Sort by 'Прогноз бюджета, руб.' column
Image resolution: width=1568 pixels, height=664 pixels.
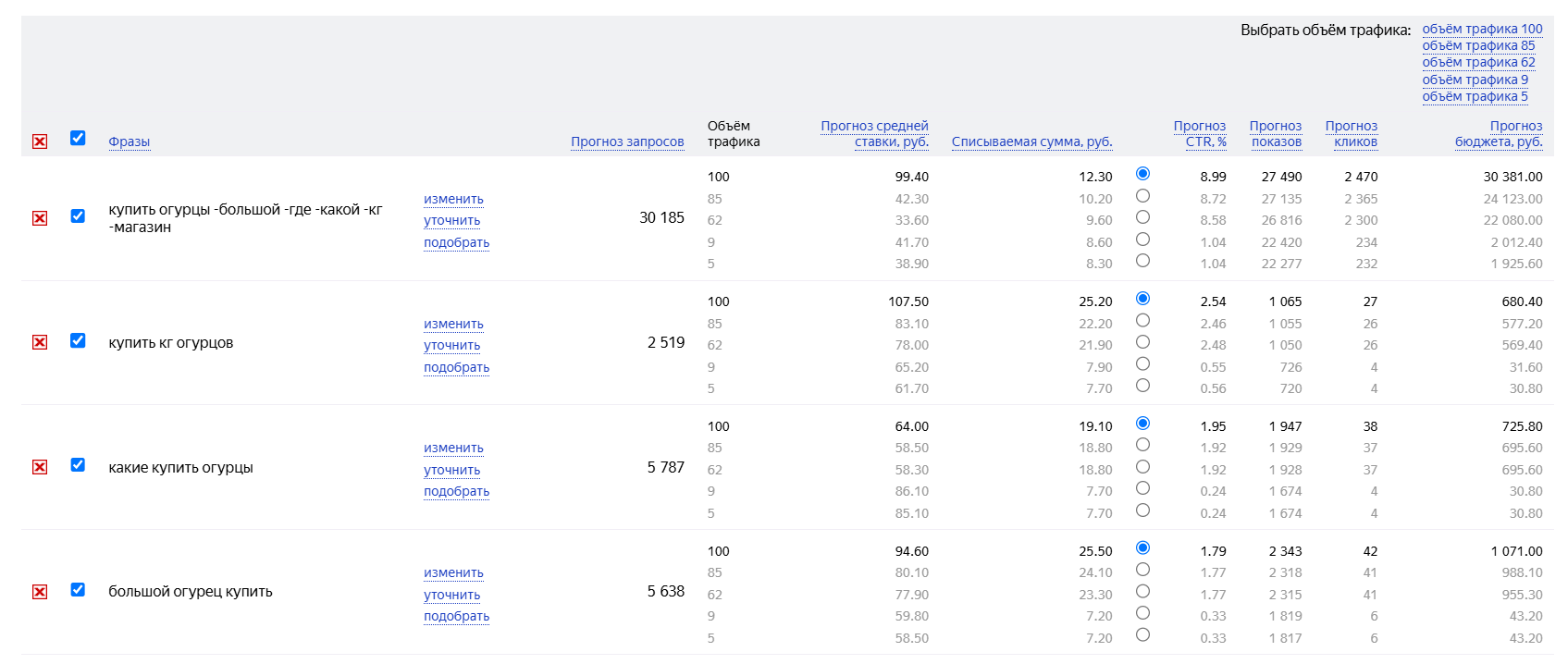point(1499,134)
